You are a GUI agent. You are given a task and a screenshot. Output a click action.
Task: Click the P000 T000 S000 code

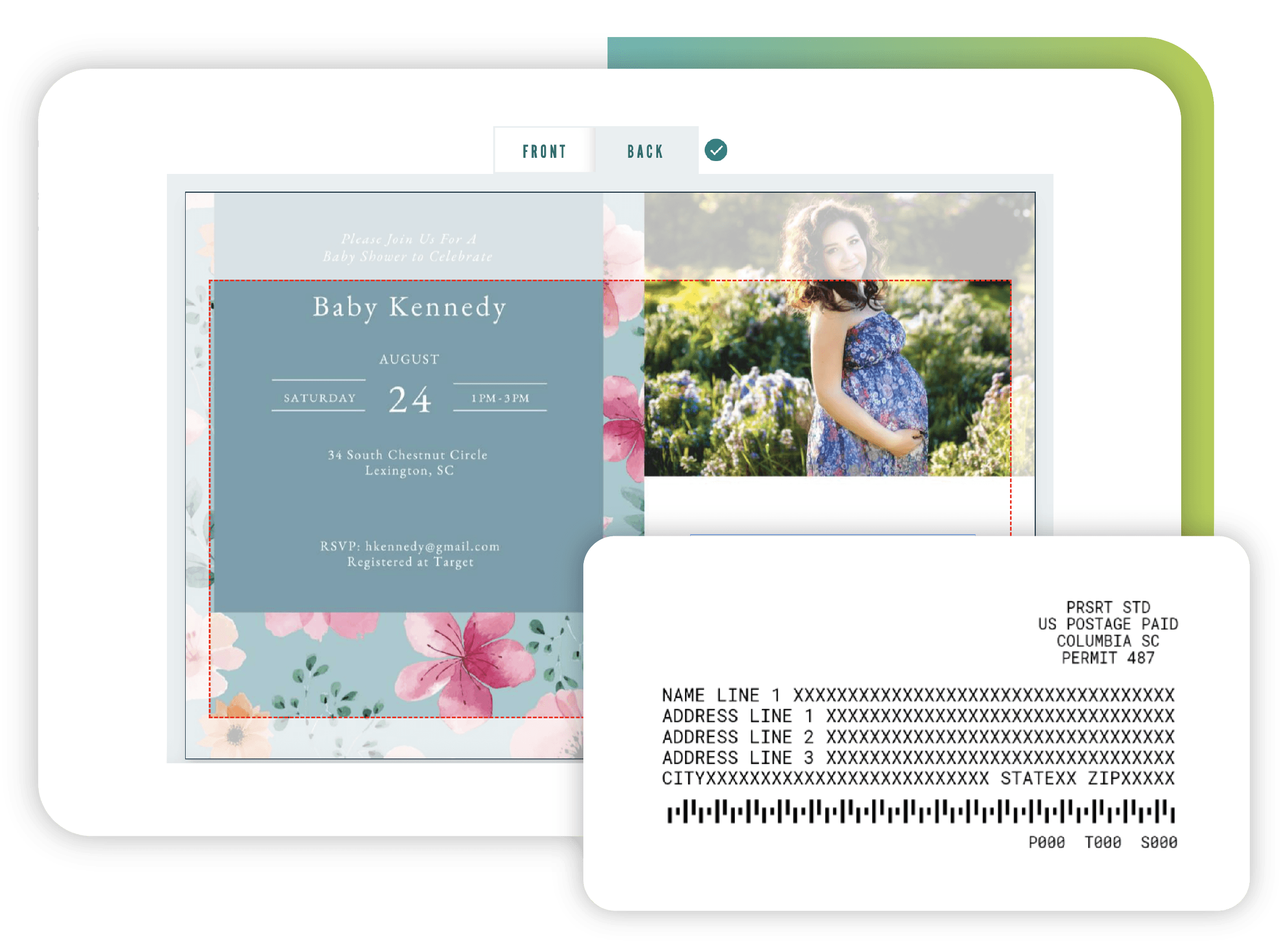pyautogui.click(x=1102, y=842)
